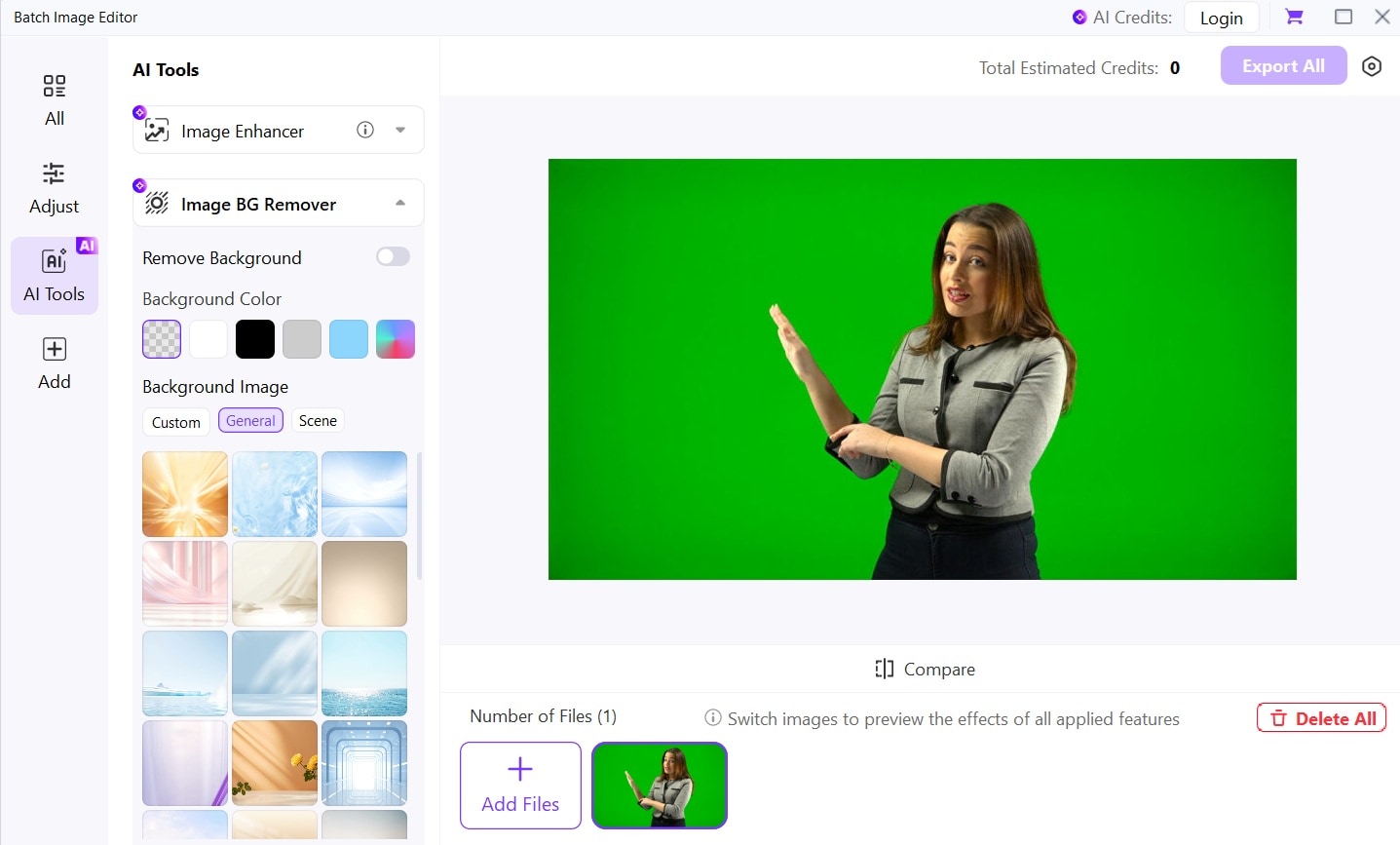Open the gradient custom color picker swatch
The height and width of the screenshot is (845, 1400).
(x=396, y=339)
